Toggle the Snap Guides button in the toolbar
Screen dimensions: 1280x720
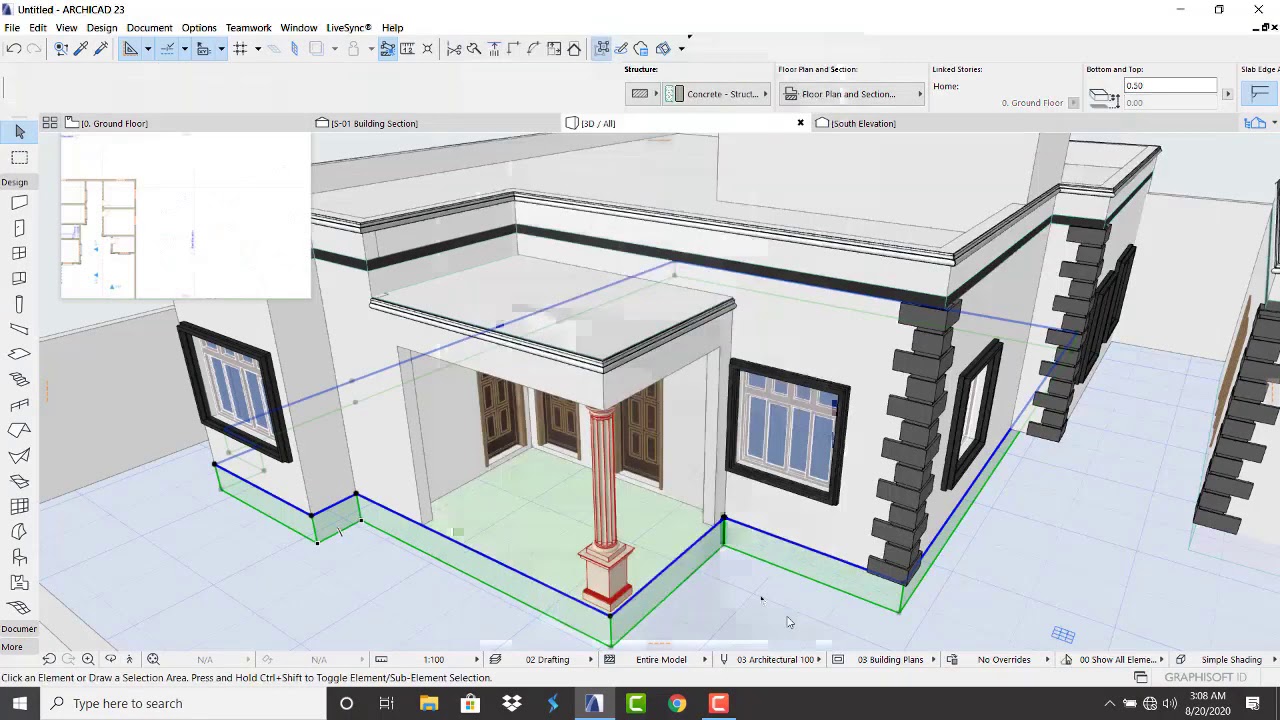[x=167, y=48]
